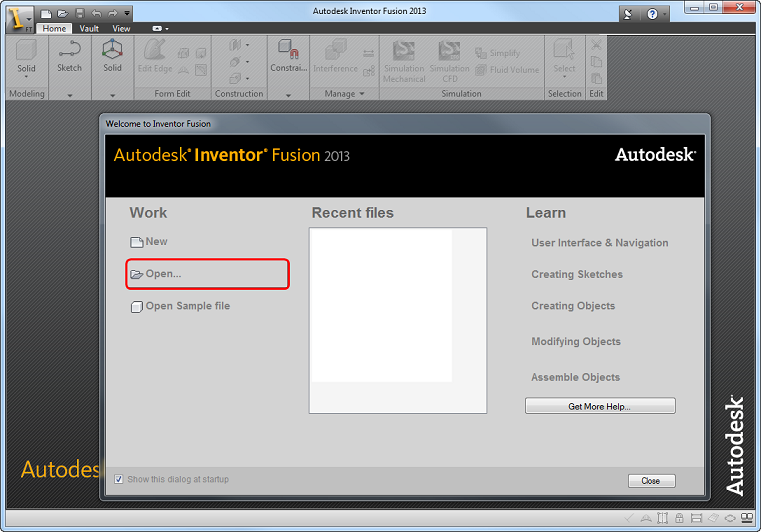Click Open Sample file link
The image size is (761, 532).
(181, 306)
